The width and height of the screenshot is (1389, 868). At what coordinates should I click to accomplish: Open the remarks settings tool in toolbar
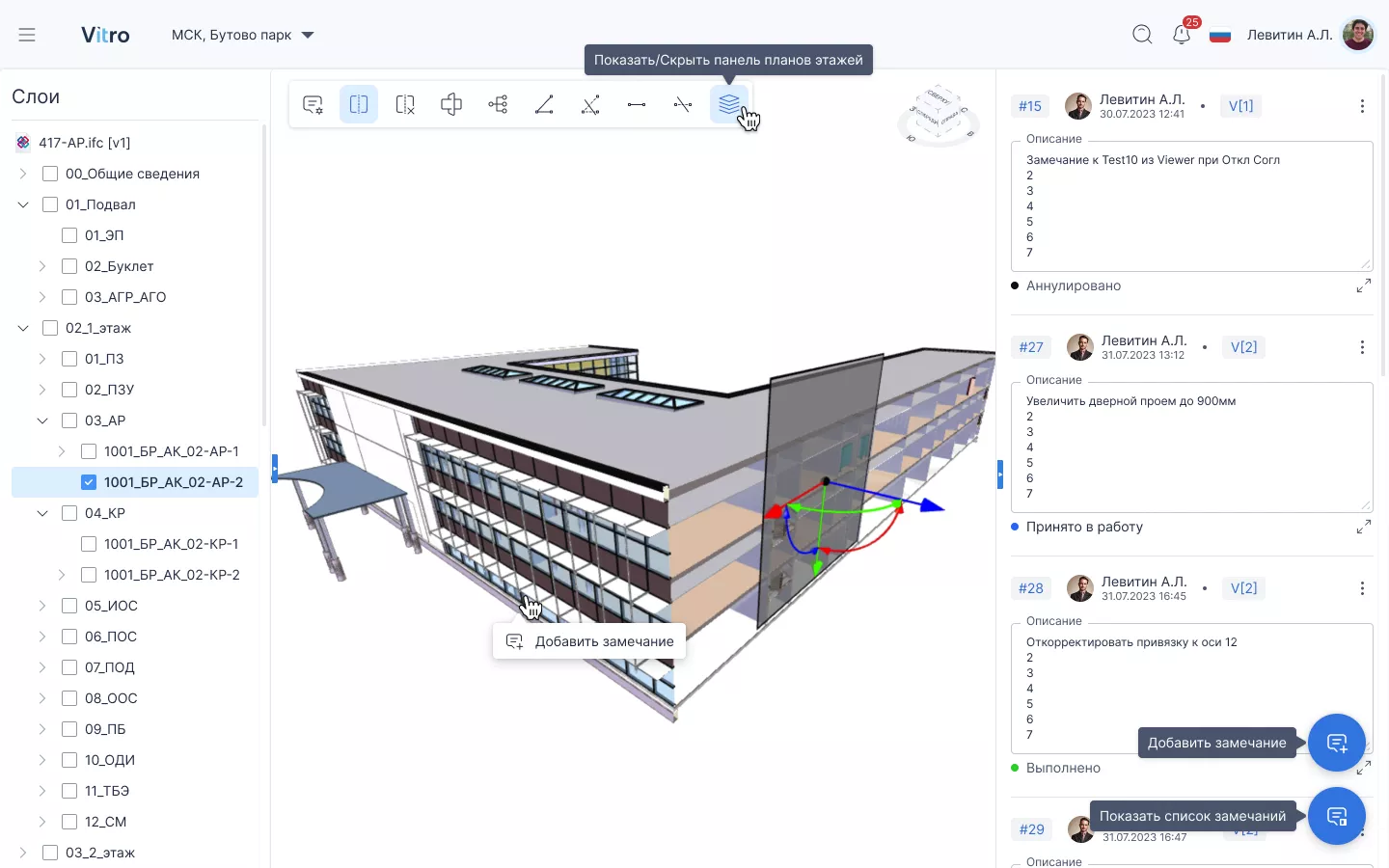[x=313, y=104]
